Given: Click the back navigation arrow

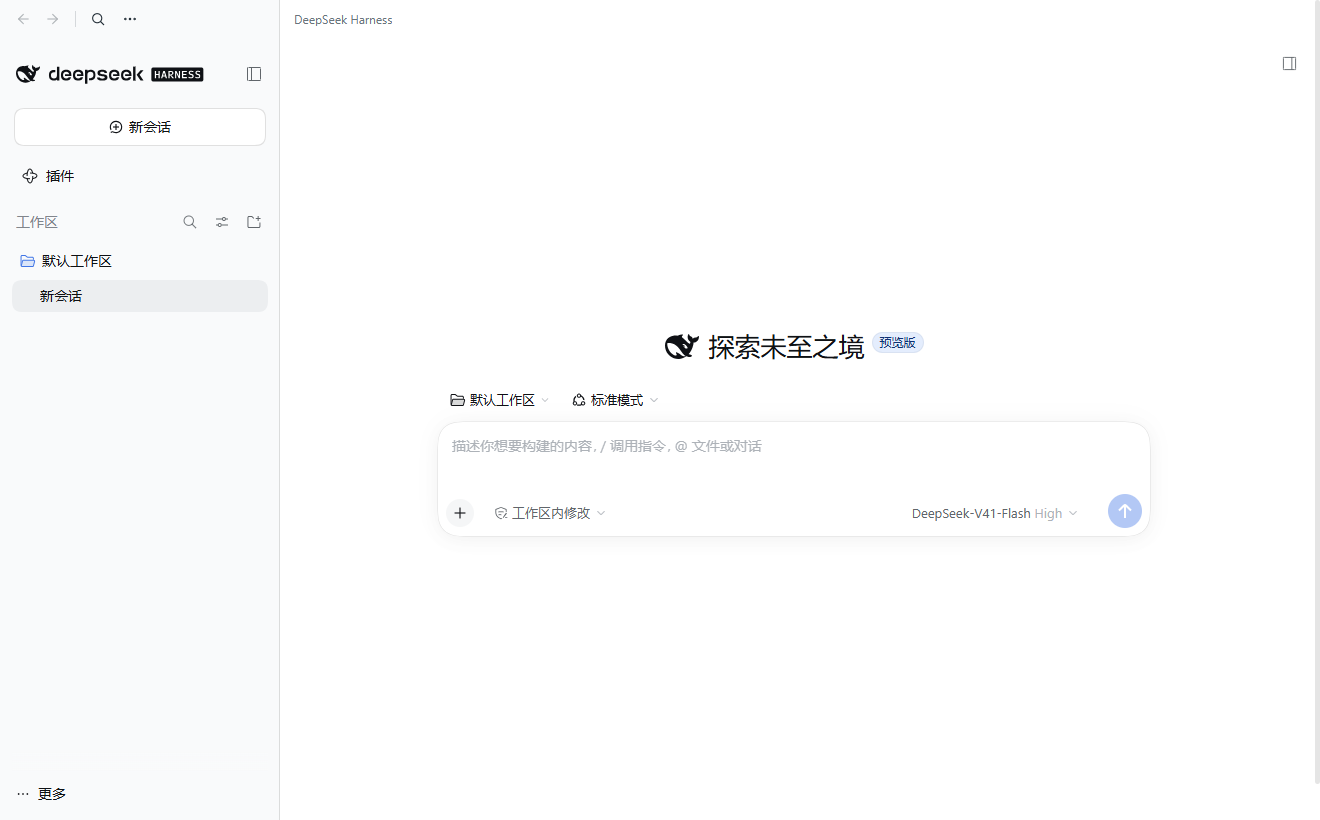Looking at the screenshot, I should coord(24,19).
